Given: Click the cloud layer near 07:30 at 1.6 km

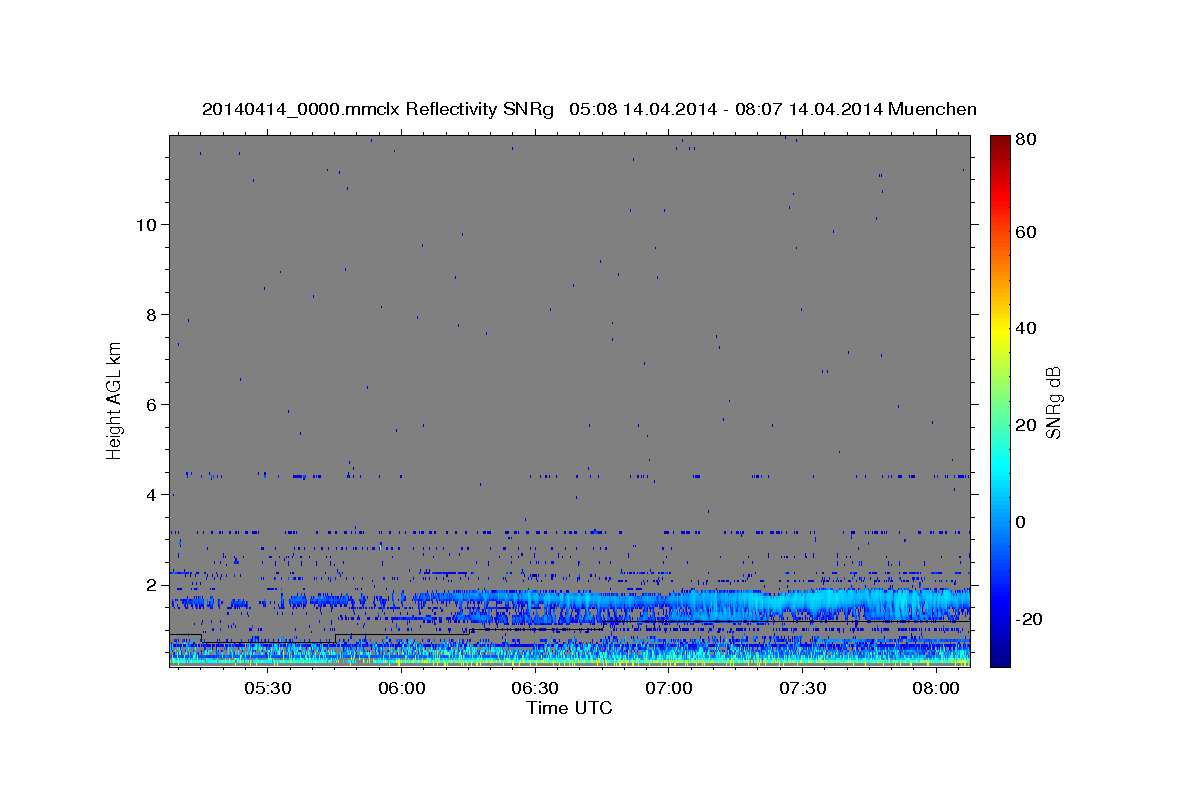Looking at the screenshot, I should (x=802, y=603).
